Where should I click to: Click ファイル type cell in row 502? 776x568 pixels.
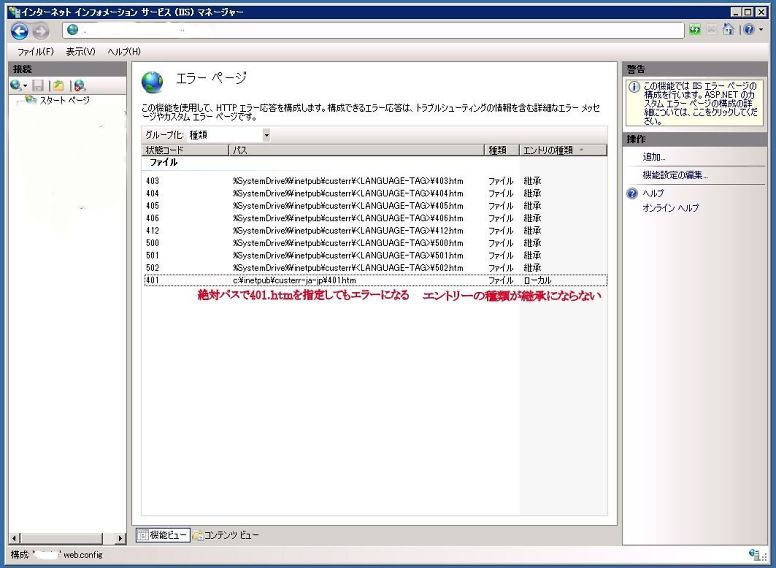click(500, 268)
